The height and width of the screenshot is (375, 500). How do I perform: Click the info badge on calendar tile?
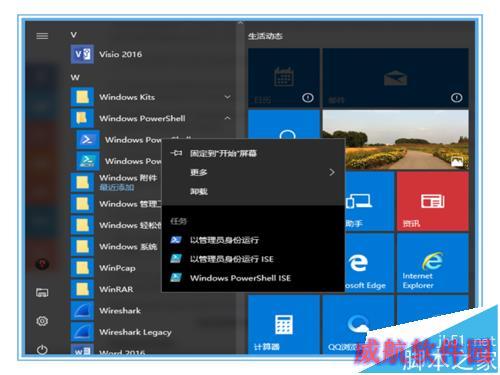[308, 98]
